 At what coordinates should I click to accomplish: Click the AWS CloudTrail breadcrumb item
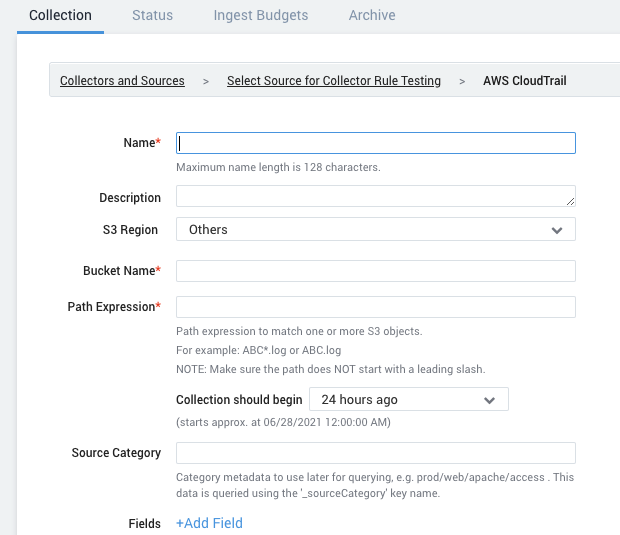tap(524, 81)
